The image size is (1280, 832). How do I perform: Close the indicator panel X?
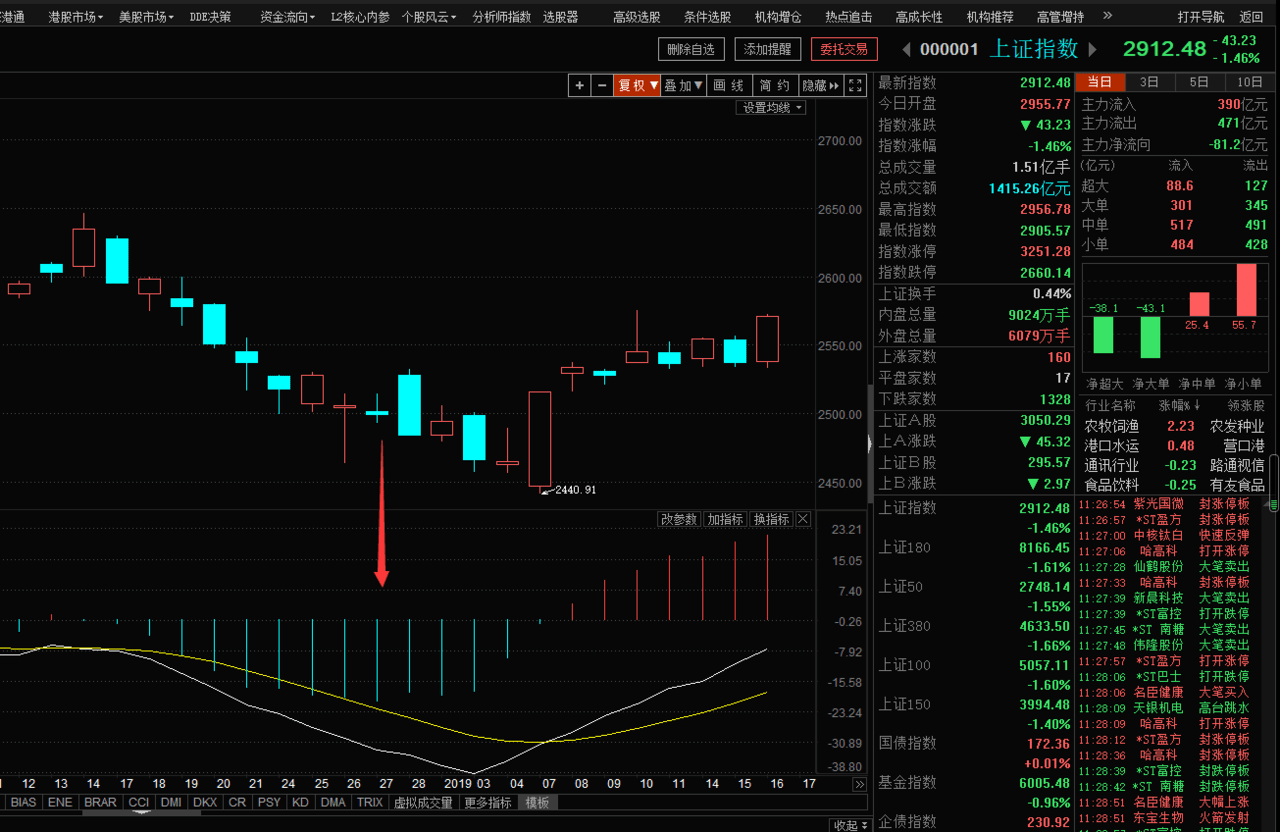pyautogui.click(x=803, y=519)
